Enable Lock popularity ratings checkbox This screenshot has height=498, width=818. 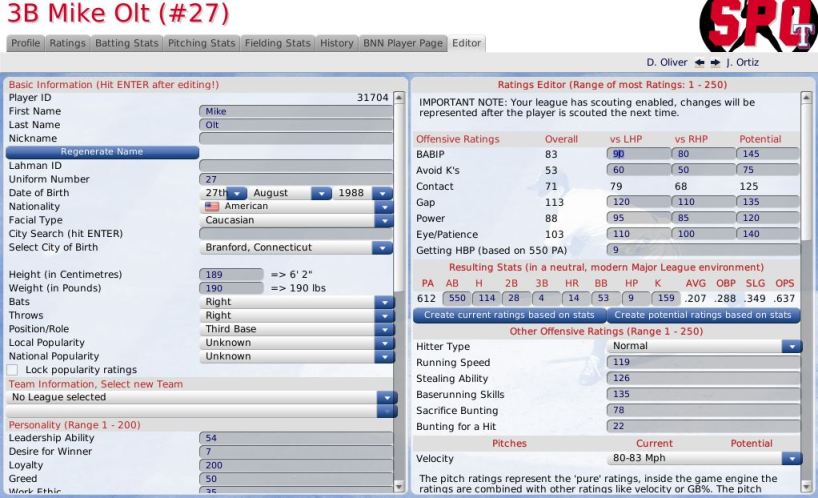[12, 370]
